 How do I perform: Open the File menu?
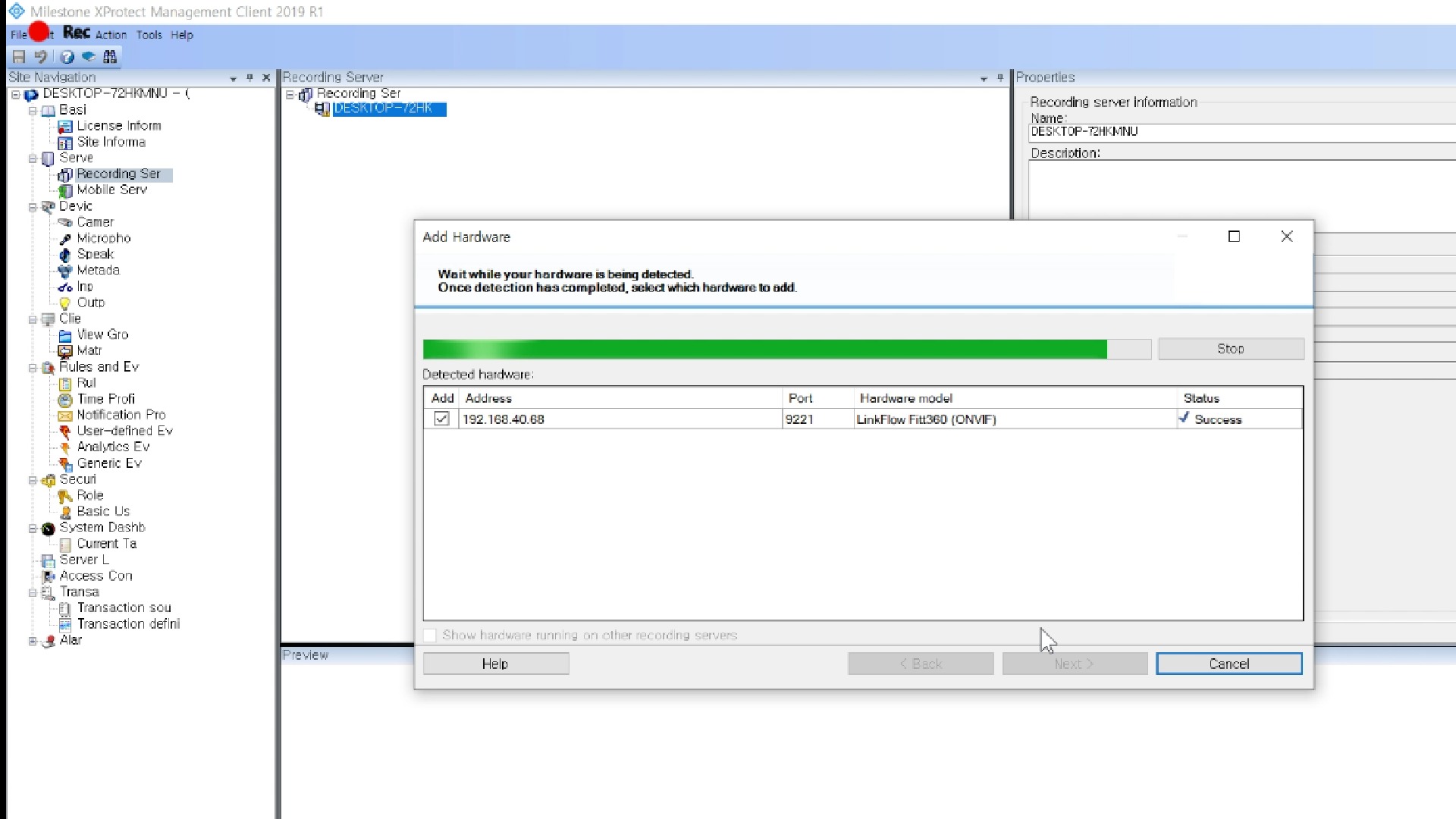pos(18,35)
